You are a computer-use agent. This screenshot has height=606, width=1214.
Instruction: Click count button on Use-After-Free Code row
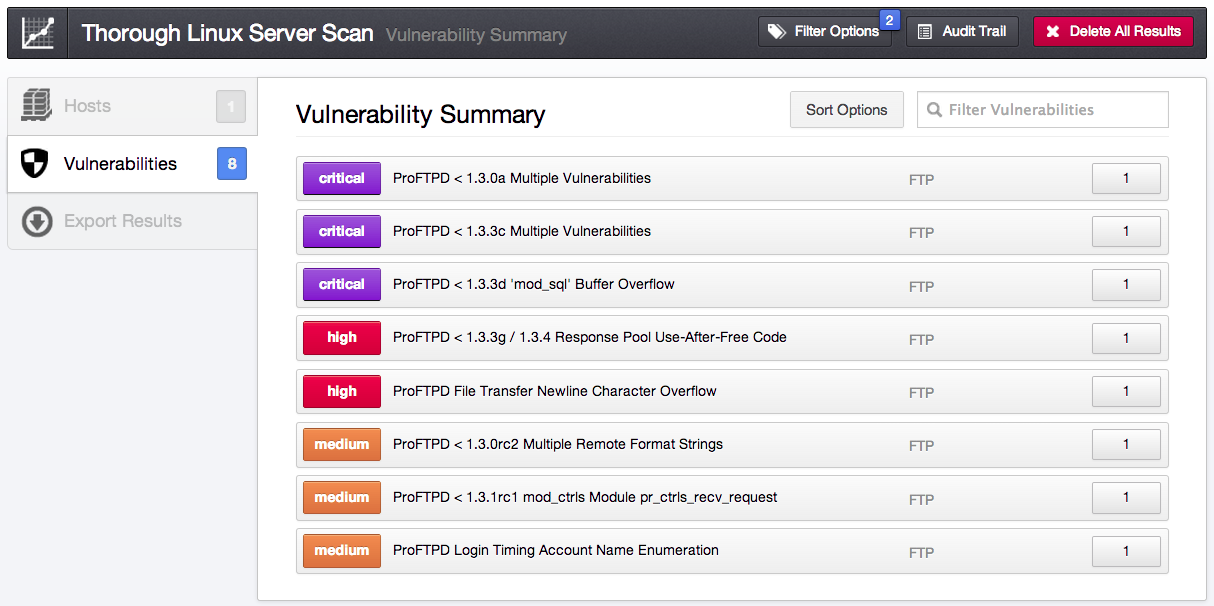coord(1126,338)
